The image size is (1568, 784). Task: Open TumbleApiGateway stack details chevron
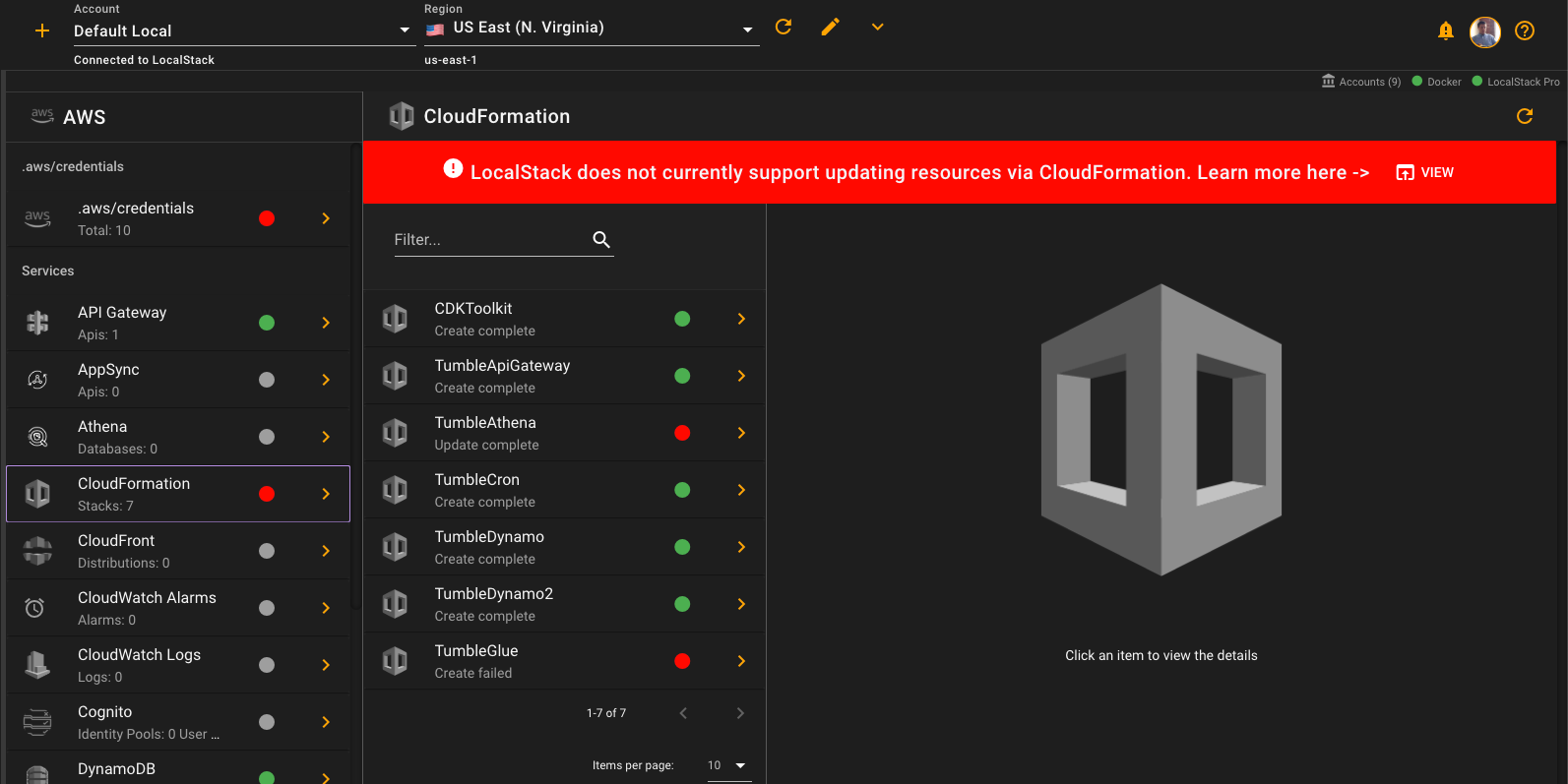pyautogui.click(x=741, y=376)
